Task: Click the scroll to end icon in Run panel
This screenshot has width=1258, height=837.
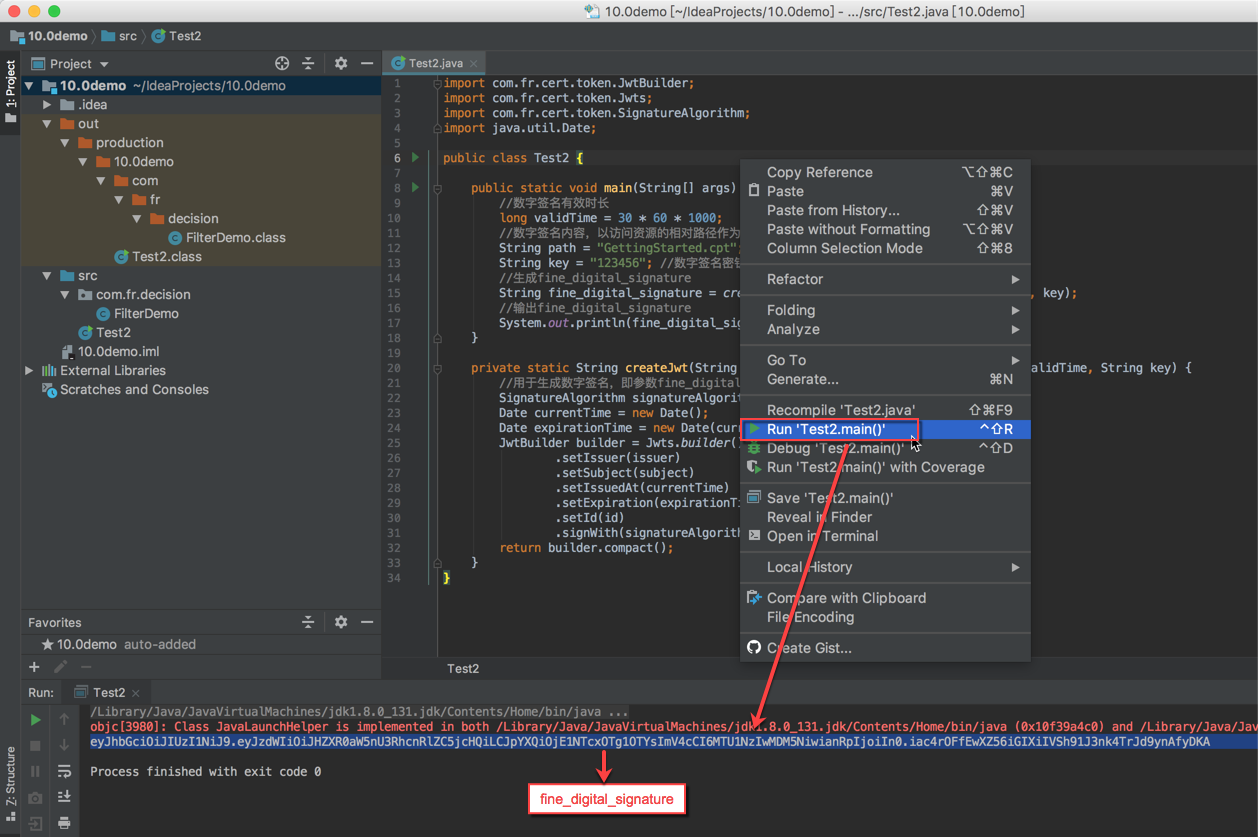Action: (x=64, y=797)
